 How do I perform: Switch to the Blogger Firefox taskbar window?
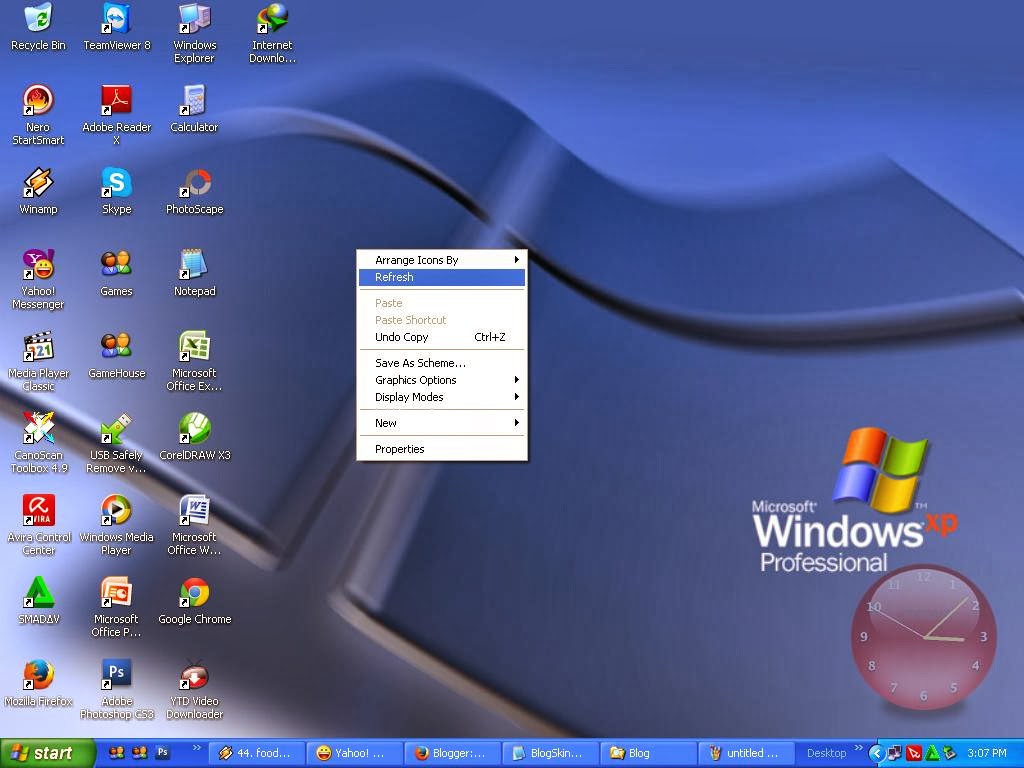coord(453,753)
